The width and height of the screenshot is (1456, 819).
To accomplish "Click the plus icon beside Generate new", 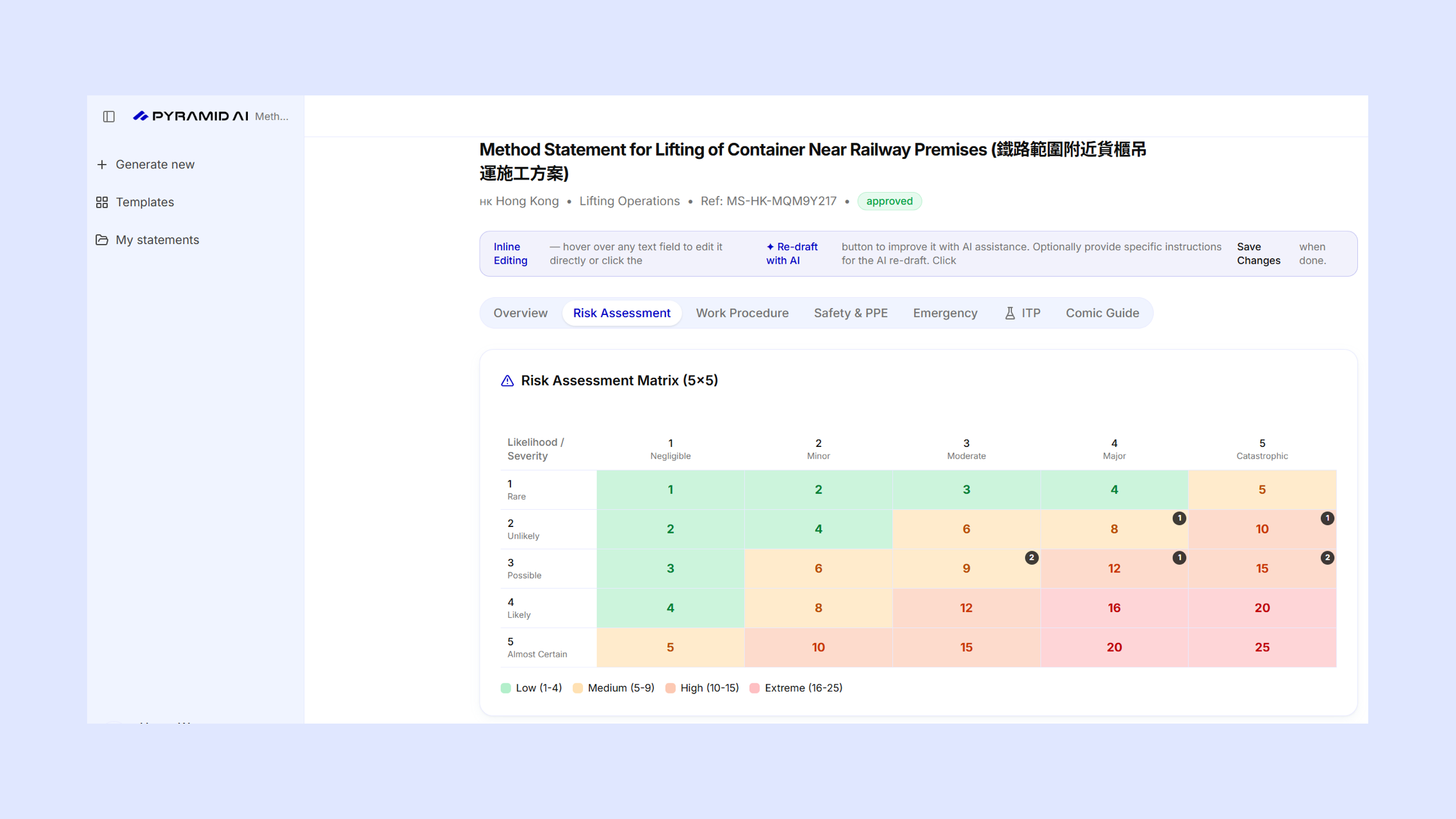I will [x=102, y=165].
